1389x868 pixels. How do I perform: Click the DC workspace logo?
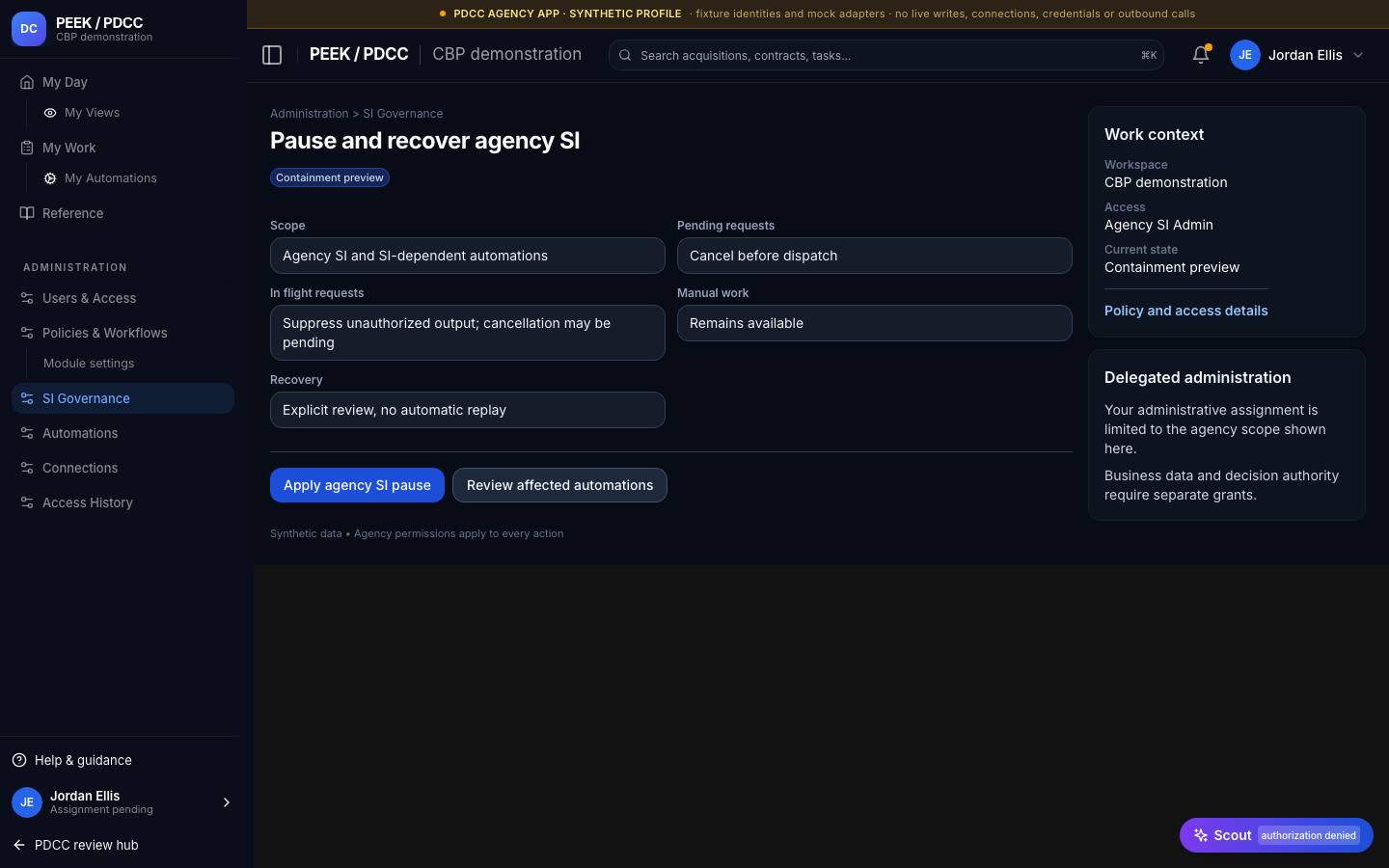pyautogui.click(x=29, y=29)
